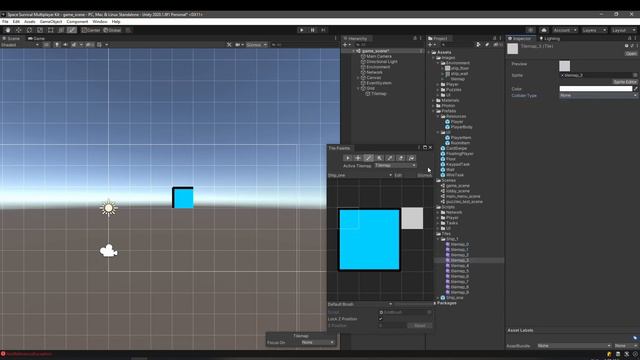640x360 pixels.
Task: Select the Tile Palette select tool
Action: 347,158
